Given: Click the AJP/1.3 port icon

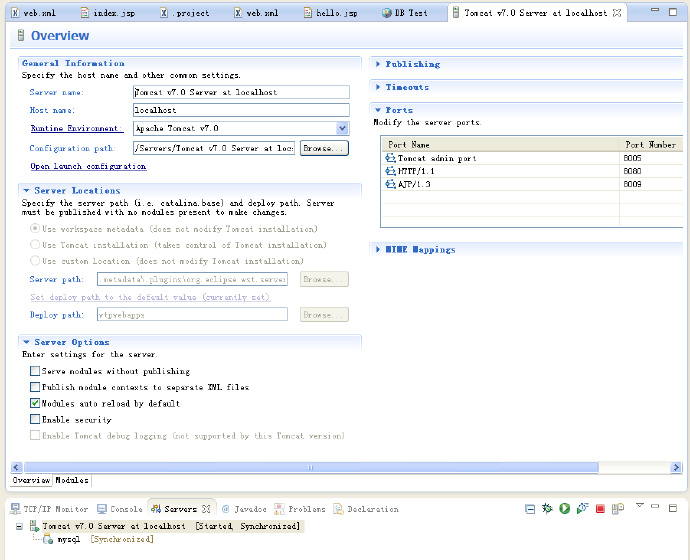Looking at the screenshot, I should click(390, 184).
